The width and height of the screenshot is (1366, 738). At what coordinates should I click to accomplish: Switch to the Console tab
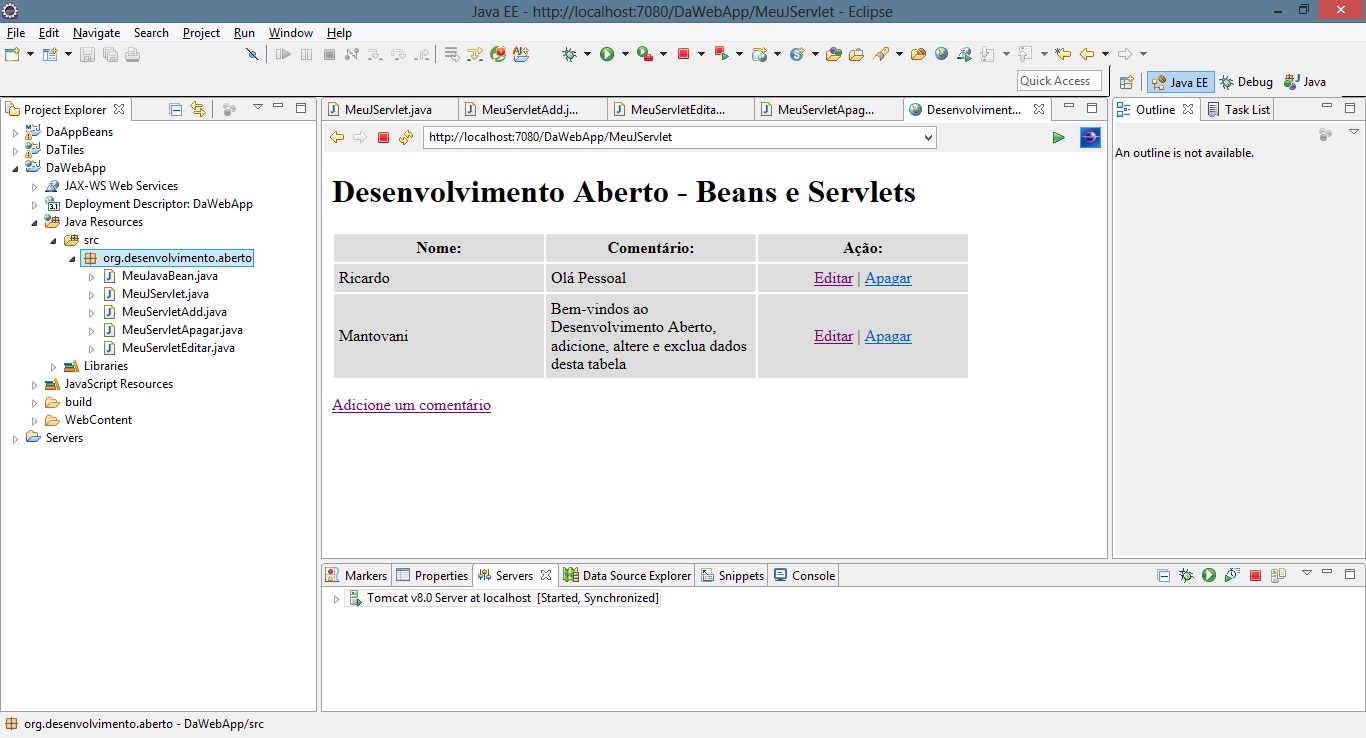click(x=805, y=575)
